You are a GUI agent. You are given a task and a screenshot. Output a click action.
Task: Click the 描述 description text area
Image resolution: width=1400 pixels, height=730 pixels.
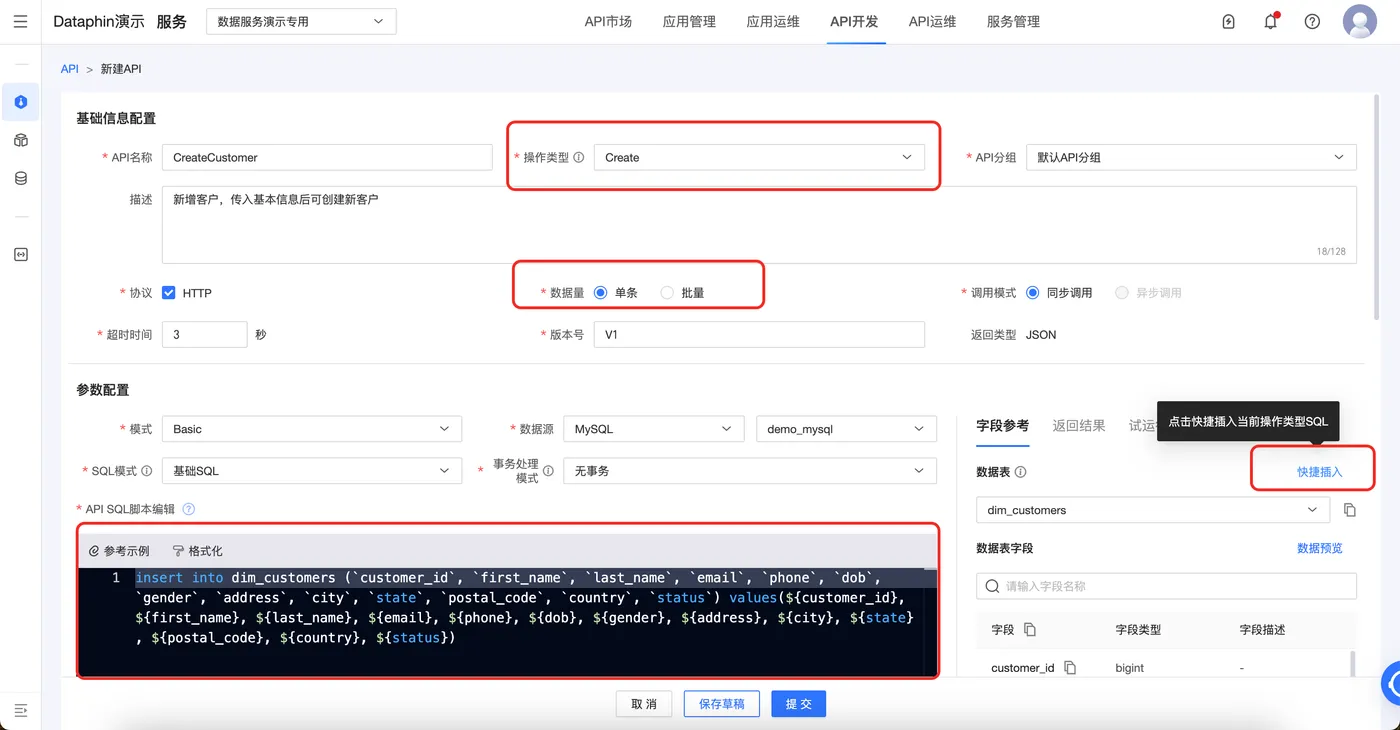click(759, 224)
